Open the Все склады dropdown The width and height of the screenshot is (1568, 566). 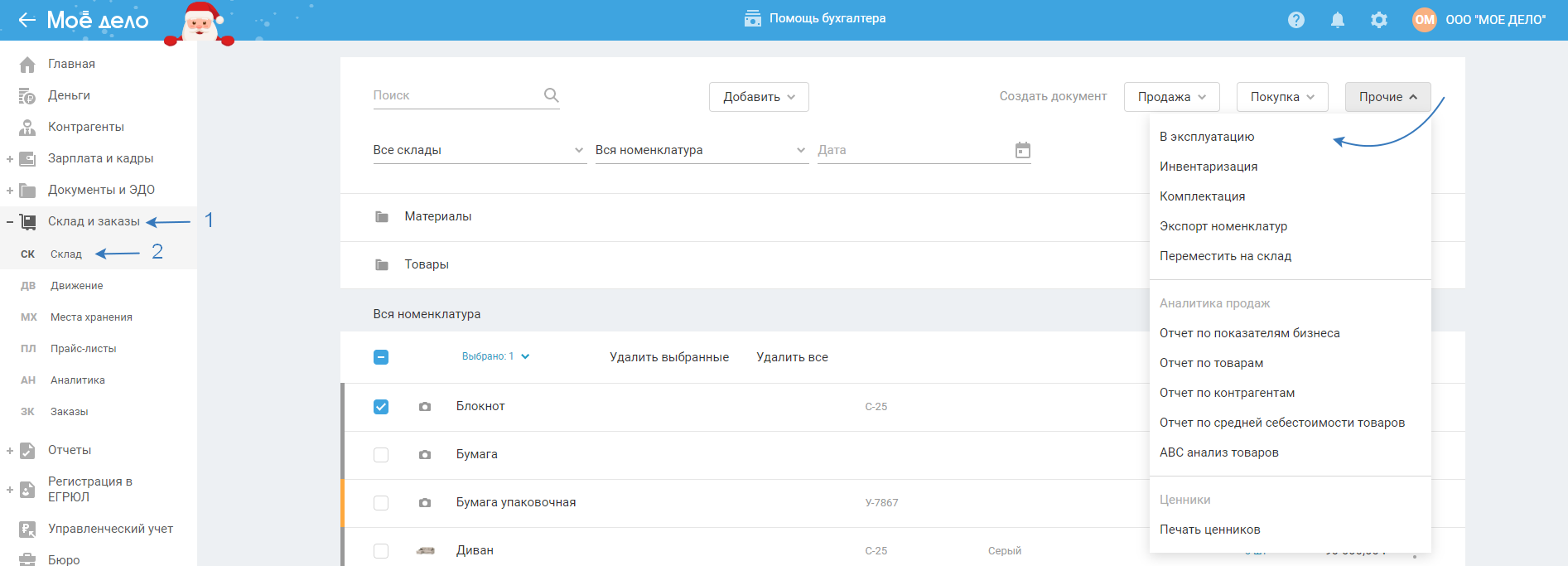coord(479,150)
